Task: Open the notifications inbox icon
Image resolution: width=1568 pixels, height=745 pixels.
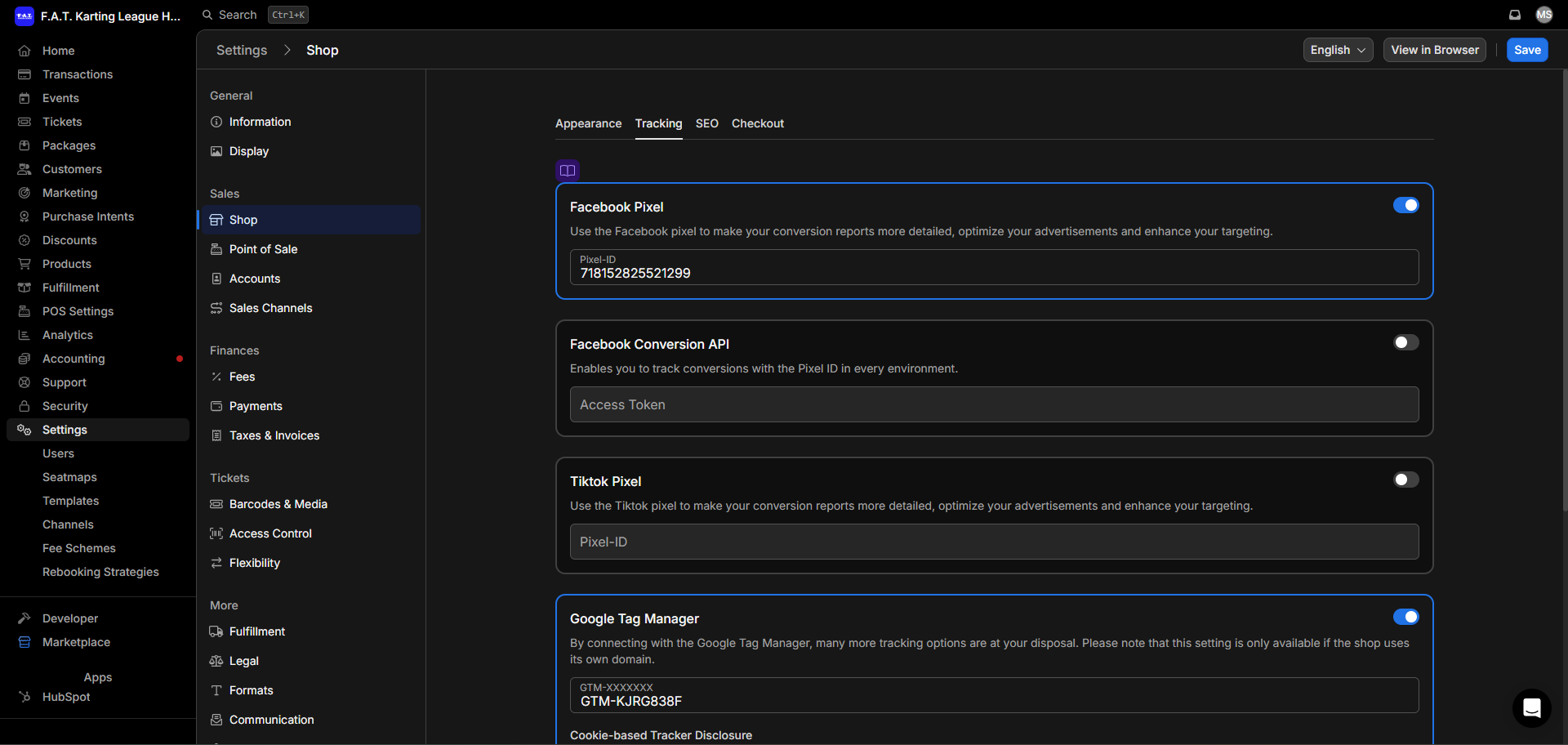Action: coord(1515,15)
